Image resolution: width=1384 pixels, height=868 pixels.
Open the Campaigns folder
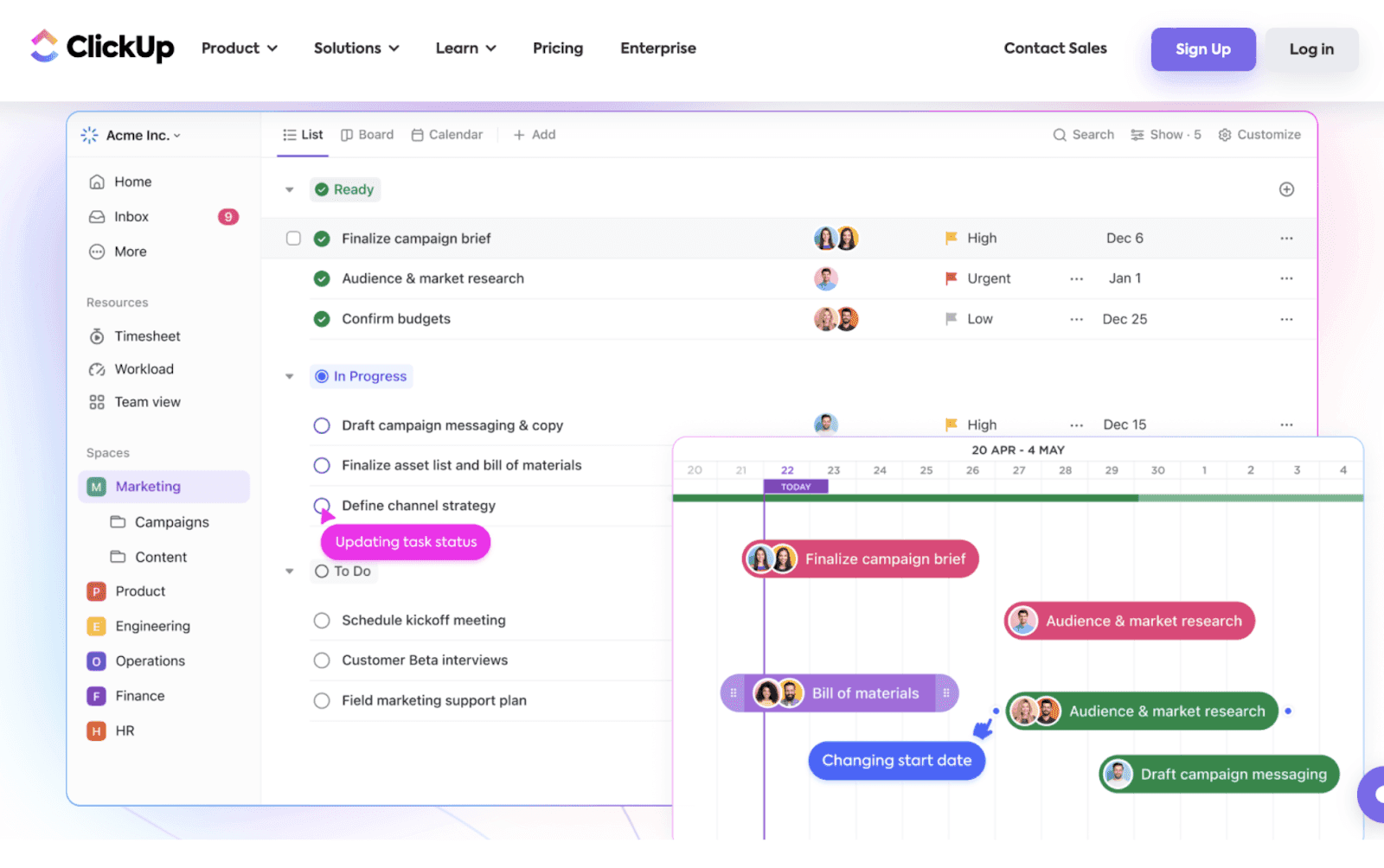point(159,522)
